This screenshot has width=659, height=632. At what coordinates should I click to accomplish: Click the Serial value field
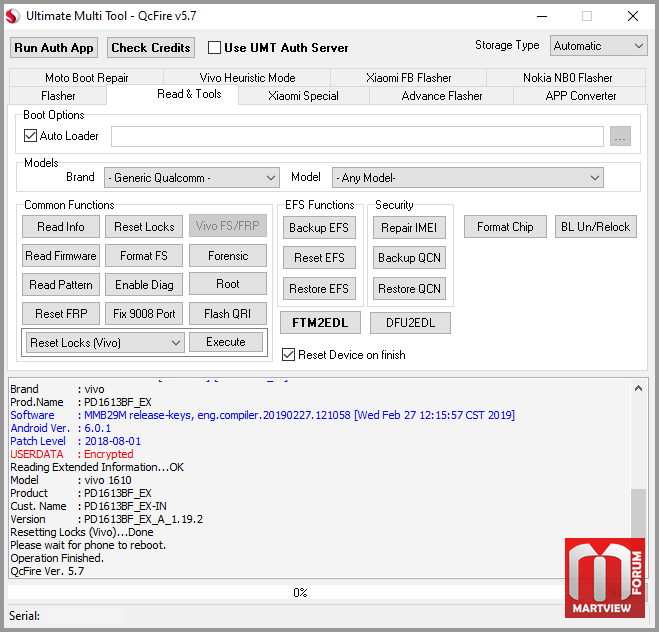pyautogui.click(x=83, y=616)
